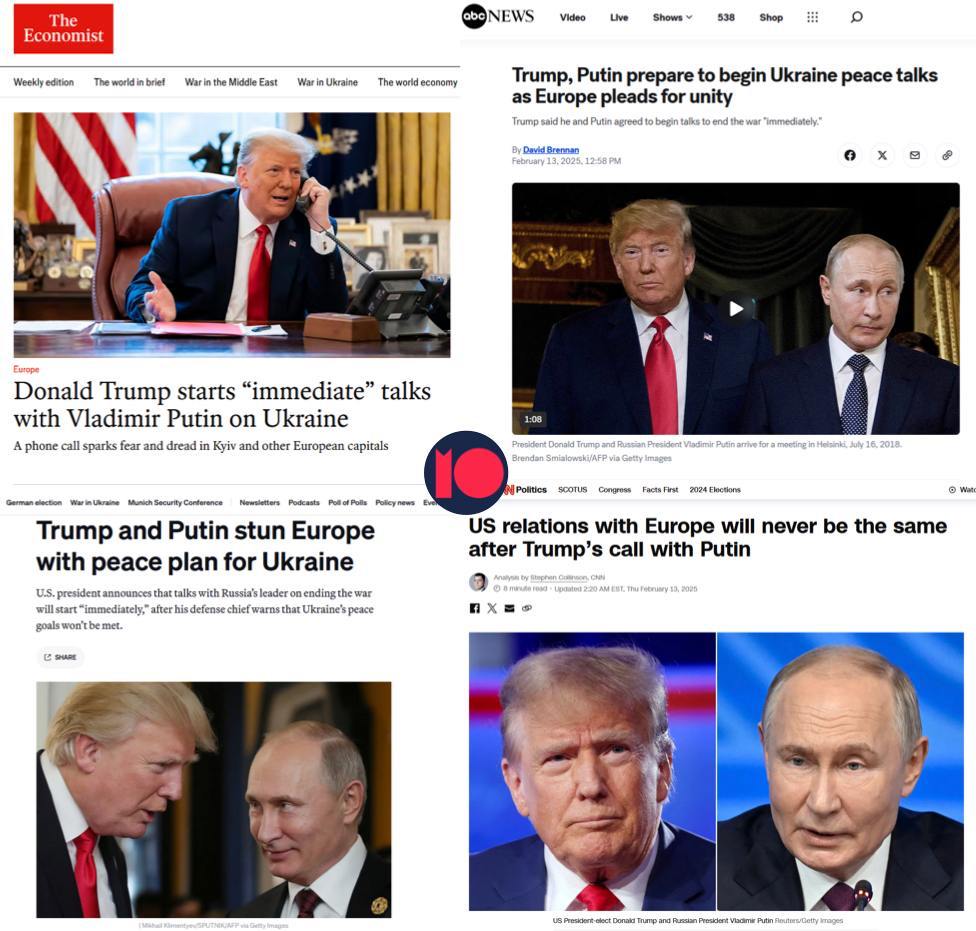976x931 pixels.
Task: Click David Brennan author link
Action: click(551, 149)
